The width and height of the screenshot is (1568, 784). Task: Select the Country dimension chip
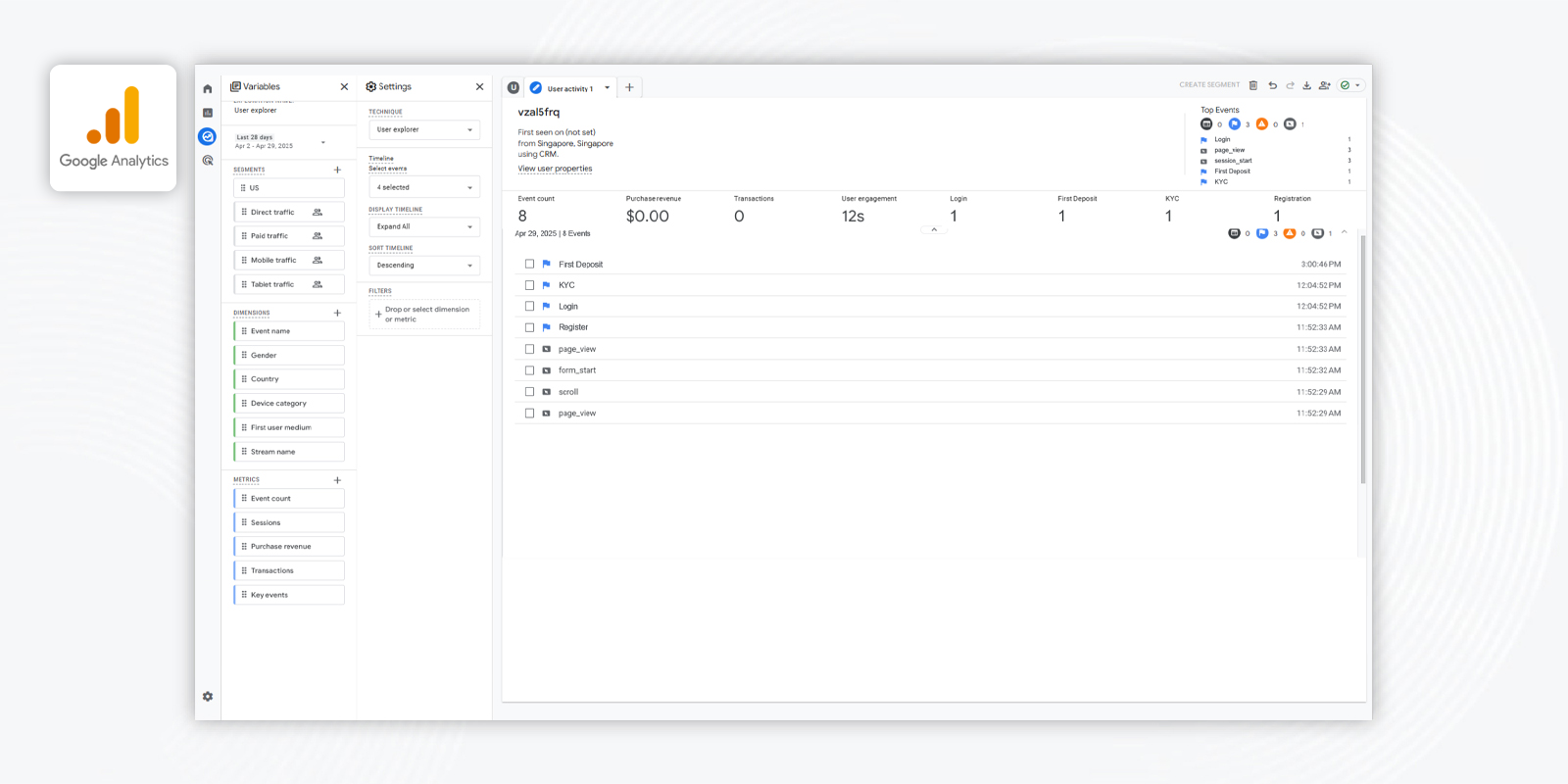click(x=289, y=379)
